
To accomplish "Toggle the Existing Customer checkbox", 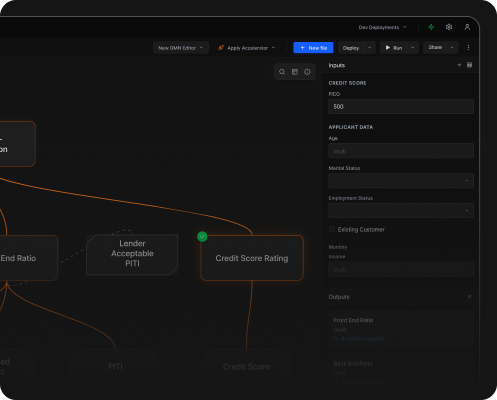I will 332,229.
